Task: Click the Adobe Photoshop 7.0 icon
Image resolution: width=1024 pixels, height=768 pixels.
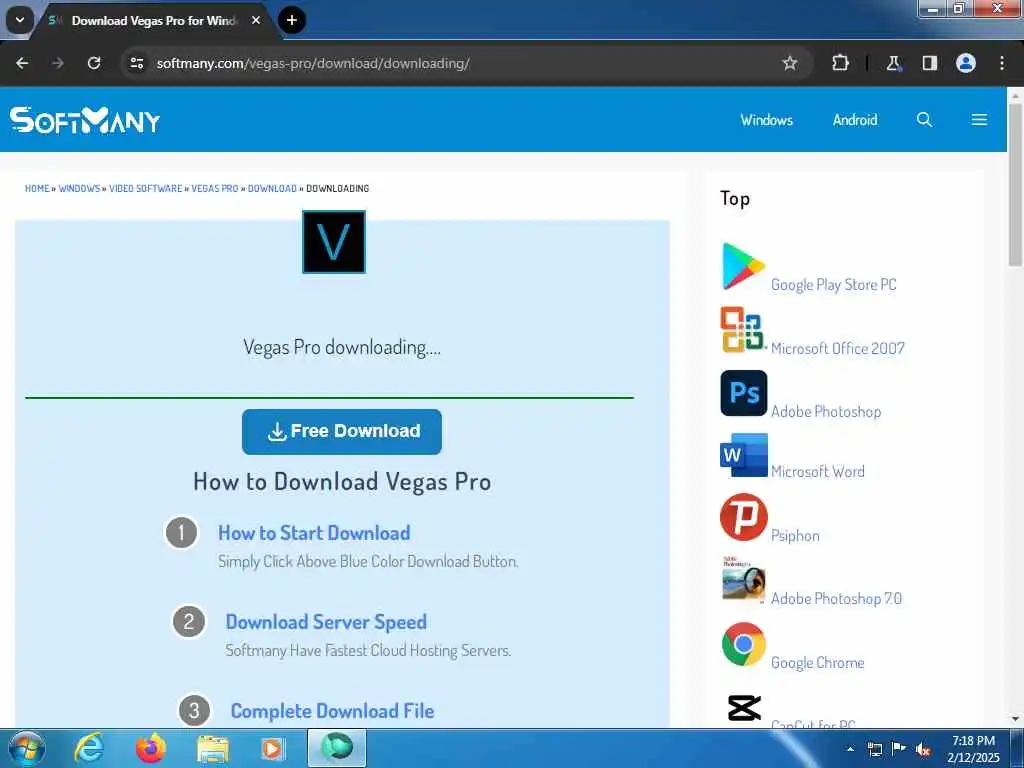Action: coord(743,579)
